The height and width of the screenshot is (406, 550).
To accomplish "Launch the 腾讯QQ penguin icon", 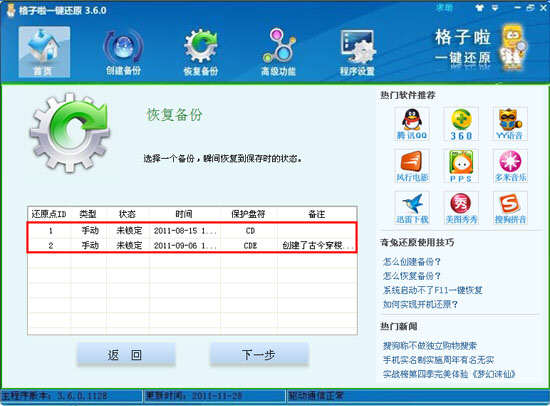I will click(412, 124).
